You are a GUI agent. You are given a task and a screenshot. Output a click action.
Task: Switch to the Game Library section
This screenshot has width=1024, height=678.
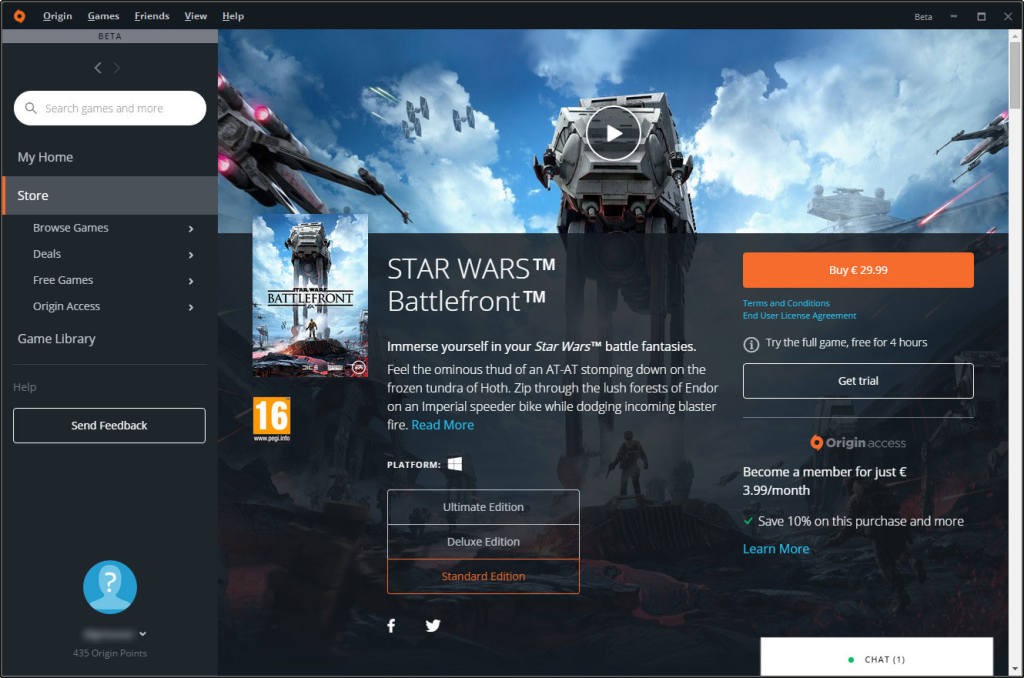[55, 338]
